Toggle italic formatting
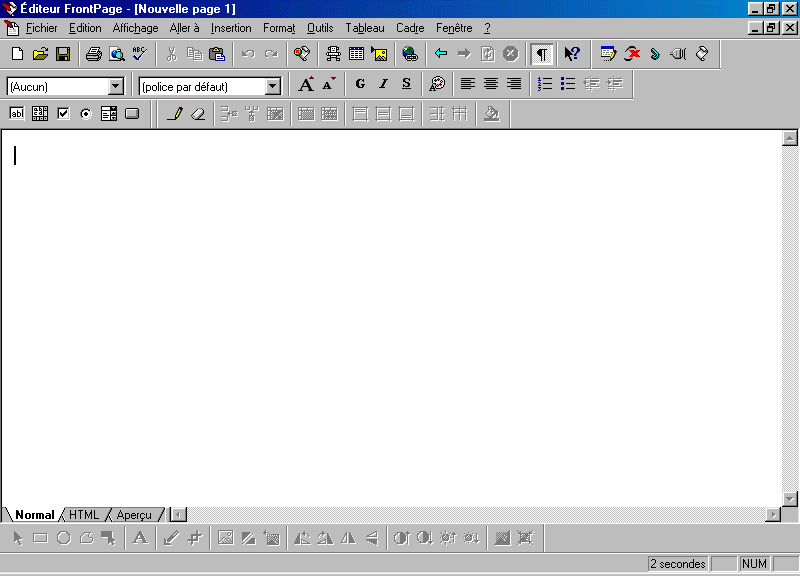The image size is (800, 576). click(x=383, y=84)
